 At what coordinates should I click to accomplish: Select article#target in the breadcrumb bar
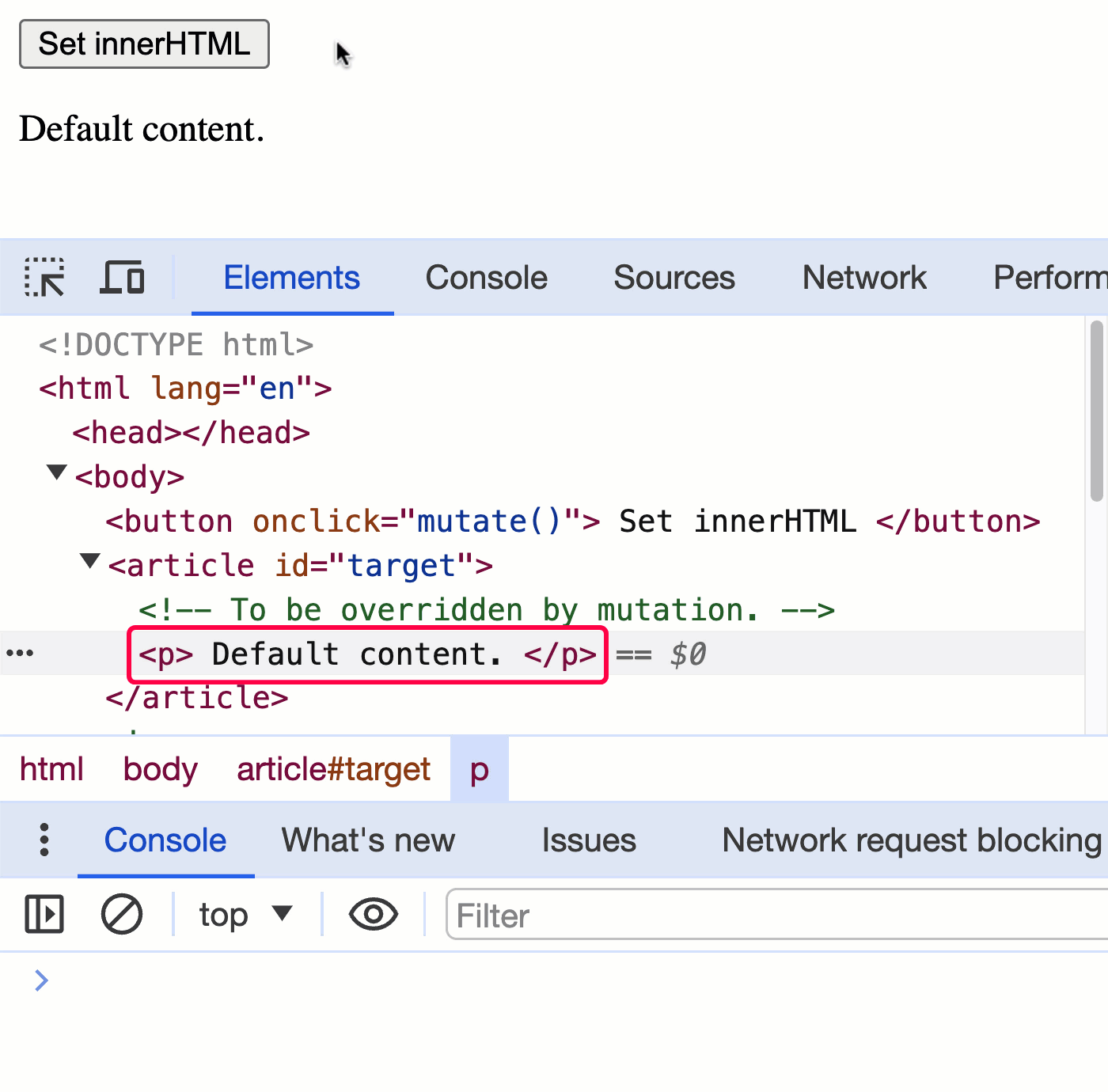[333, 768]
